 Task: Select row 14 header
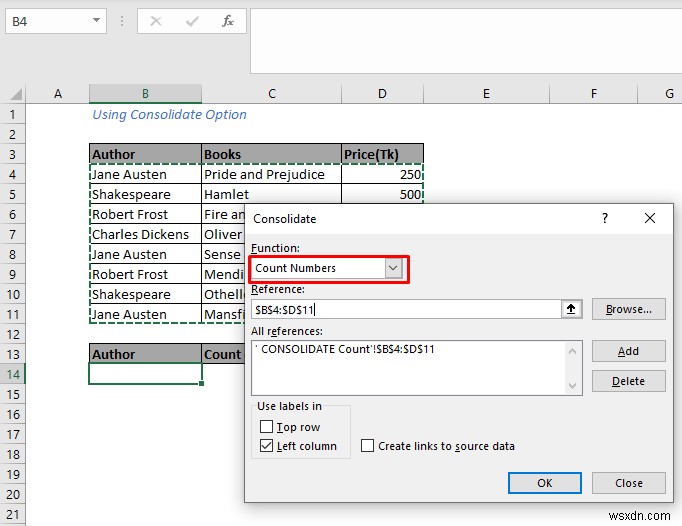pos(12,374)
